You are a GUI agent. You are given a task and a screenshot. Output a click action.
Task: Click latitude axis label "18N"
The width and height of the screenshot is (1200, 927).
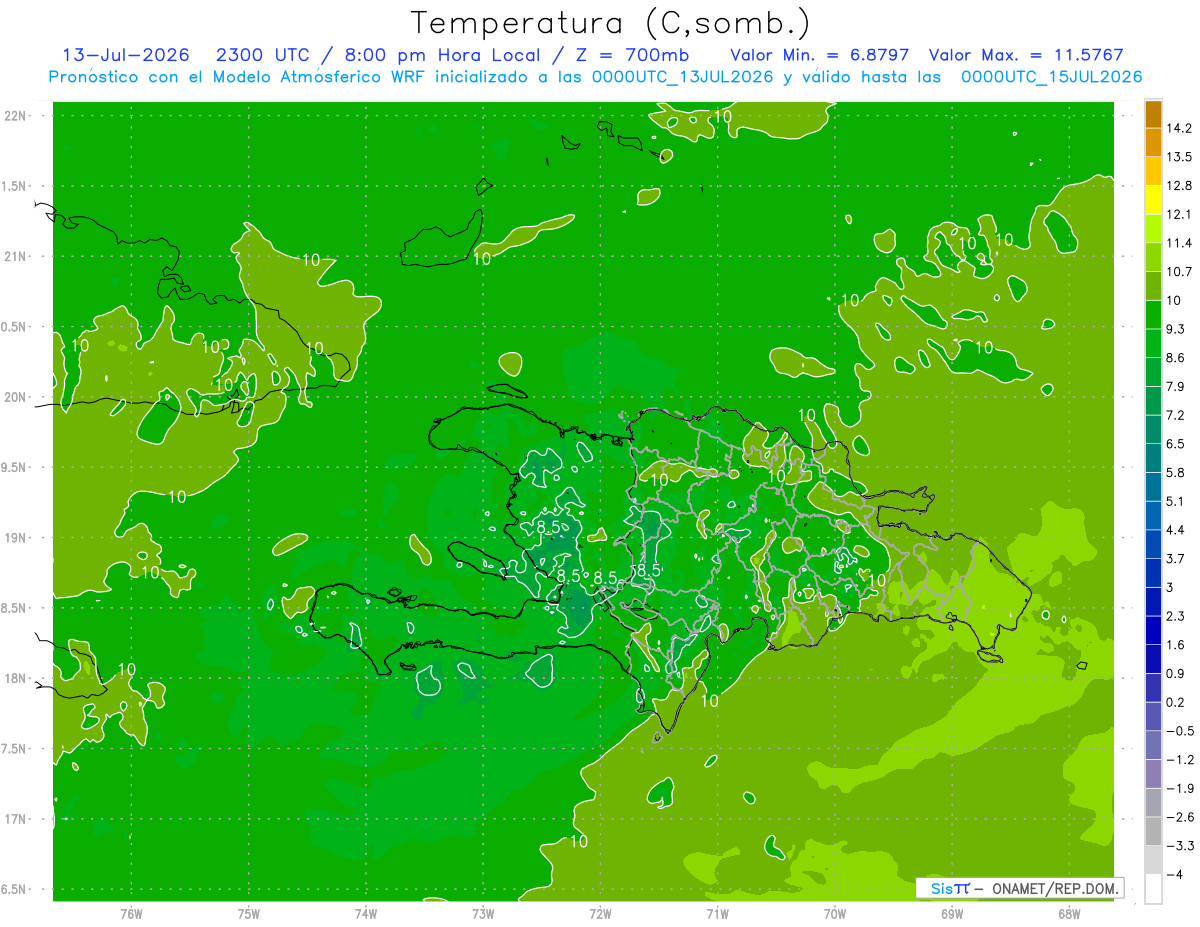tap(17, 678)
